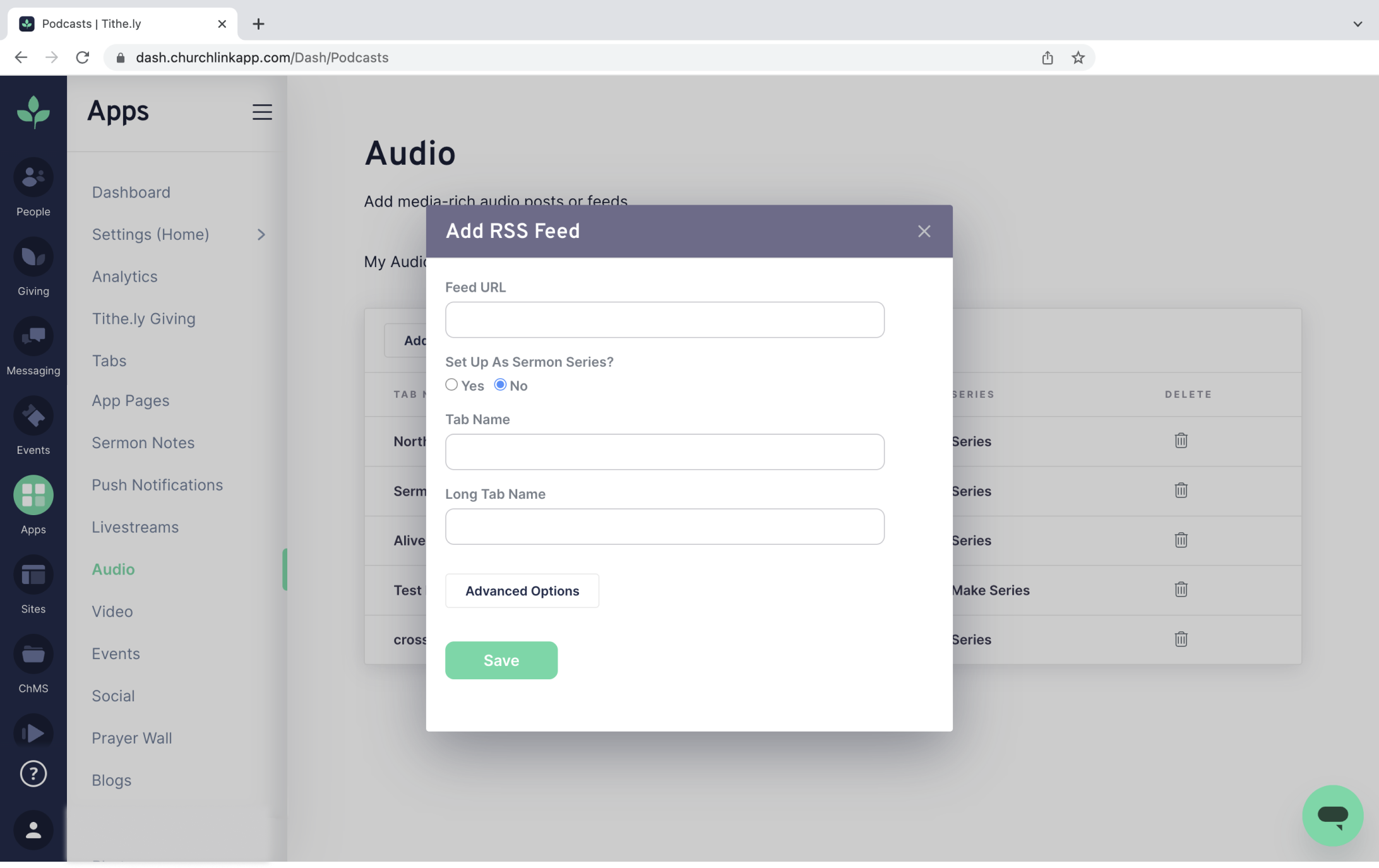Select Yes for sermon series
Image resolution: width=1379 pixels, height=868 pixels.
click(x=451, y=384)
